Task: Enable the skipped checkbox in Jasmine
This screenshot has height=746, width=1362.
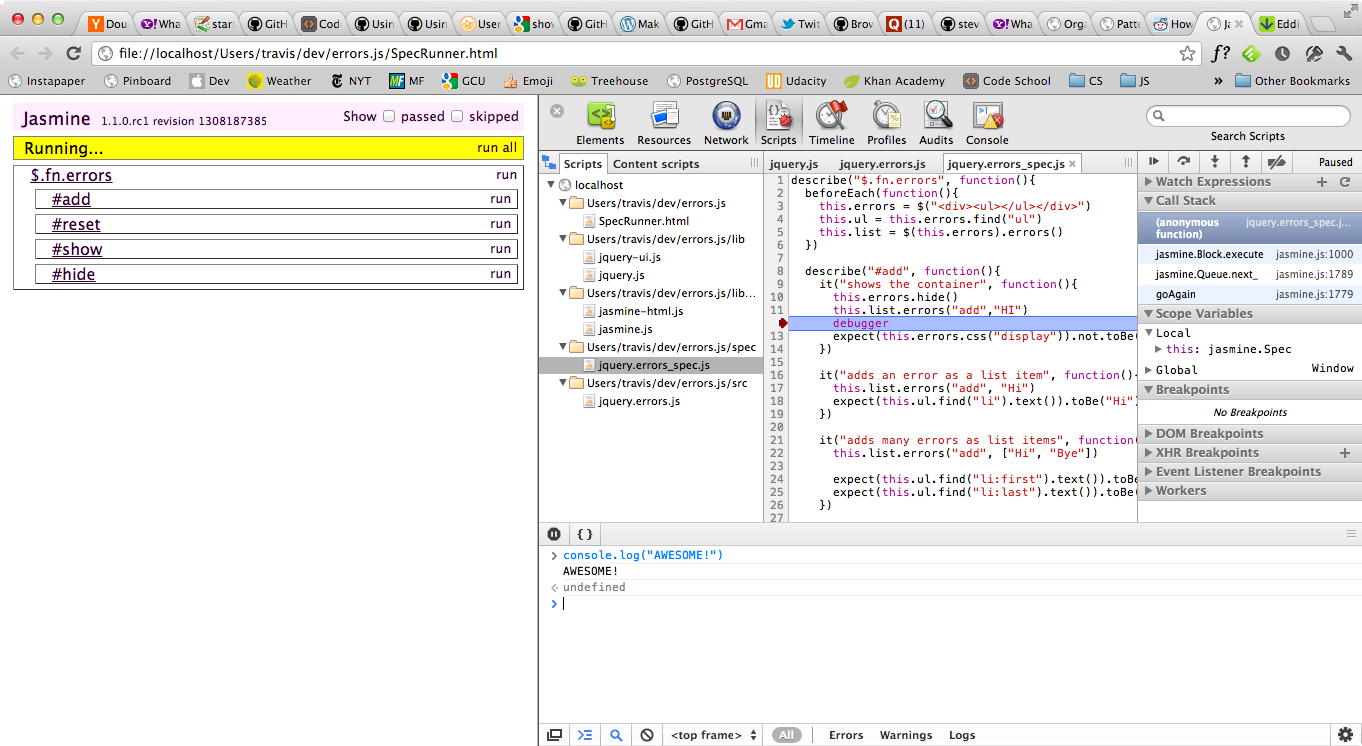Action: (457, 117)
